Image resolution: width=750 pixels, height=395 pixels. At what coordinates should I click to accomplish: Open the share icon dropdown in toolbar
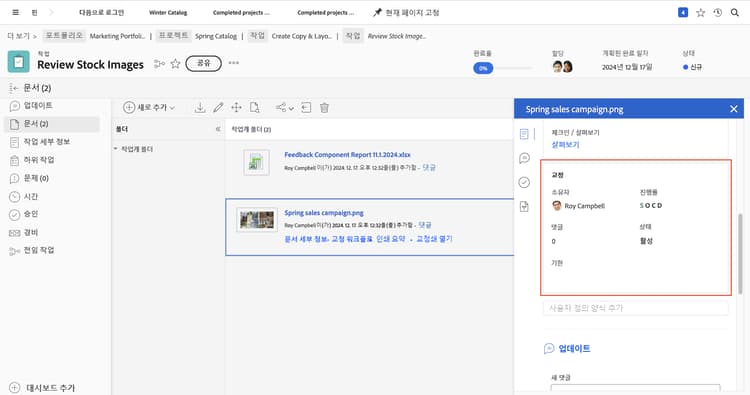click(285, 108)
